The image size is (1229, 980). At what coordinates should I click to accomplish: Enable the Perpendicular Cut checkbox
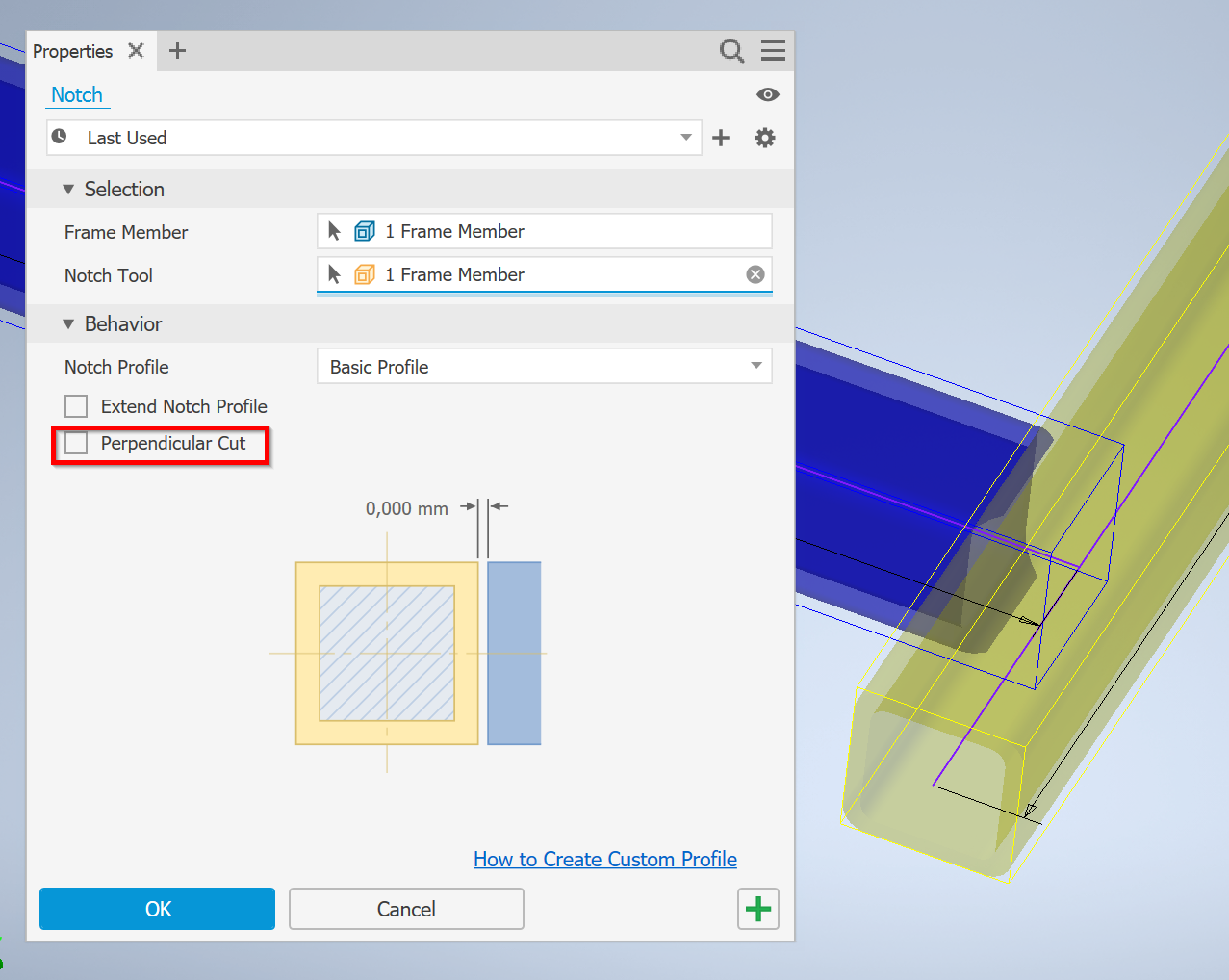tap(75, 443)
